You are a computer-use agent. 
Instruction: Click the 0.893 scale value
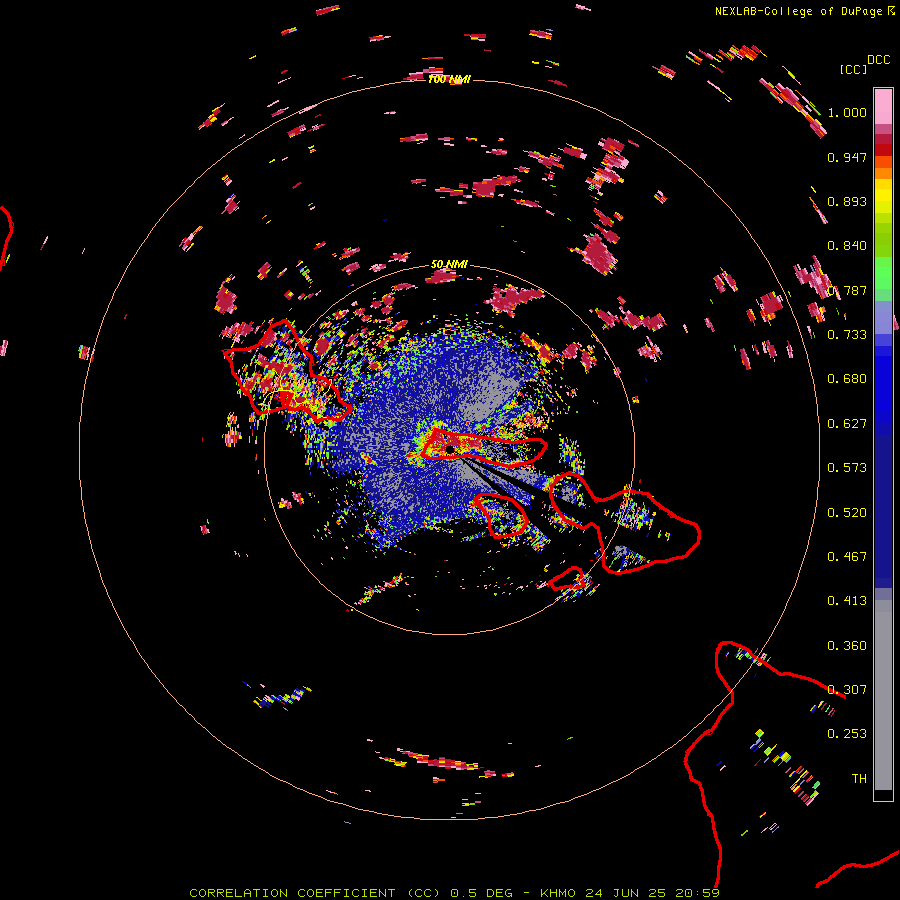(x=847, y=201)
